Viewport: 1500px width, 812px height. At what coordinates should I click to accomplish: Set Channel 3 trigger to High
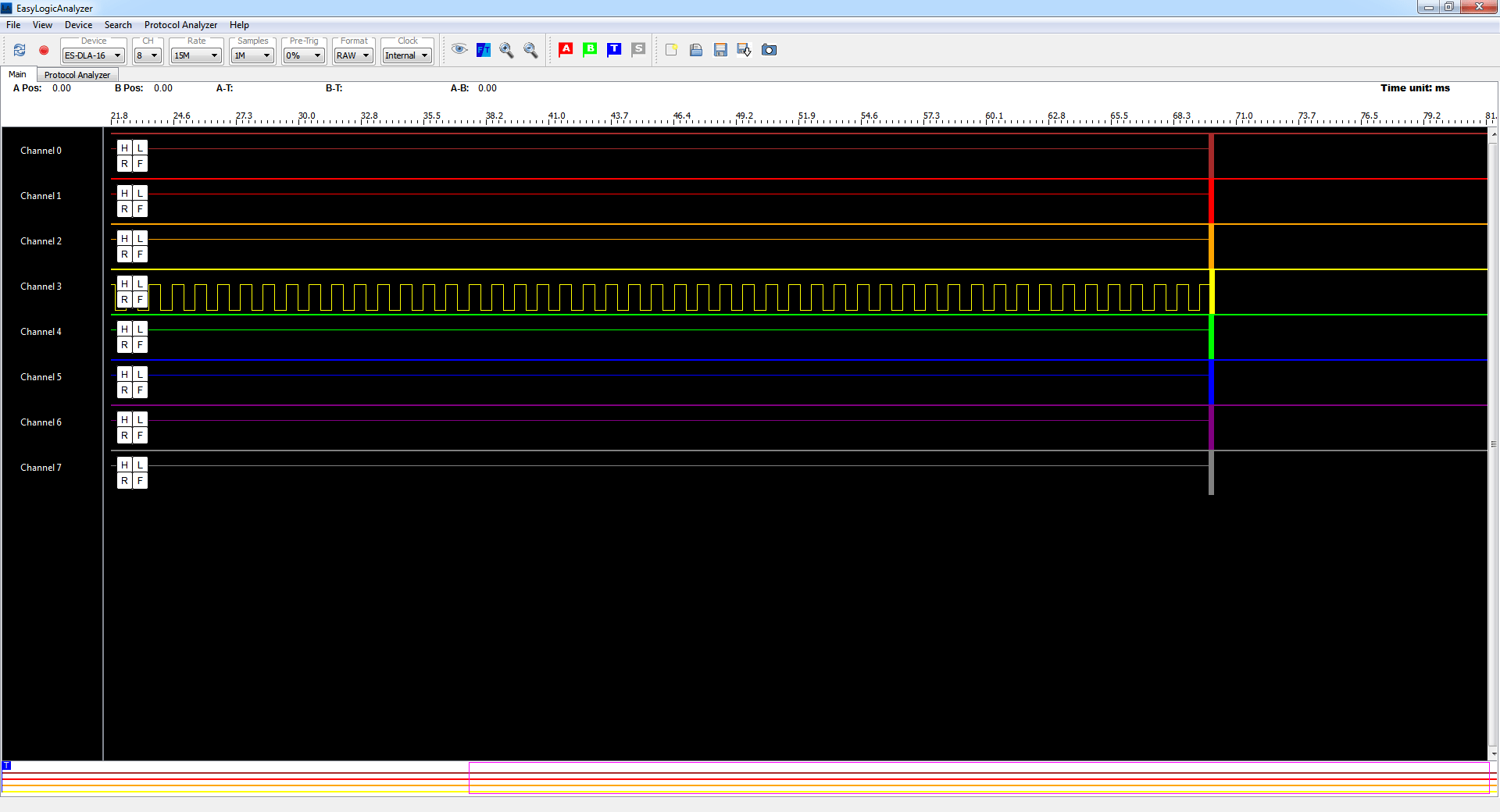pyautogui.click(x=124, y=283)
